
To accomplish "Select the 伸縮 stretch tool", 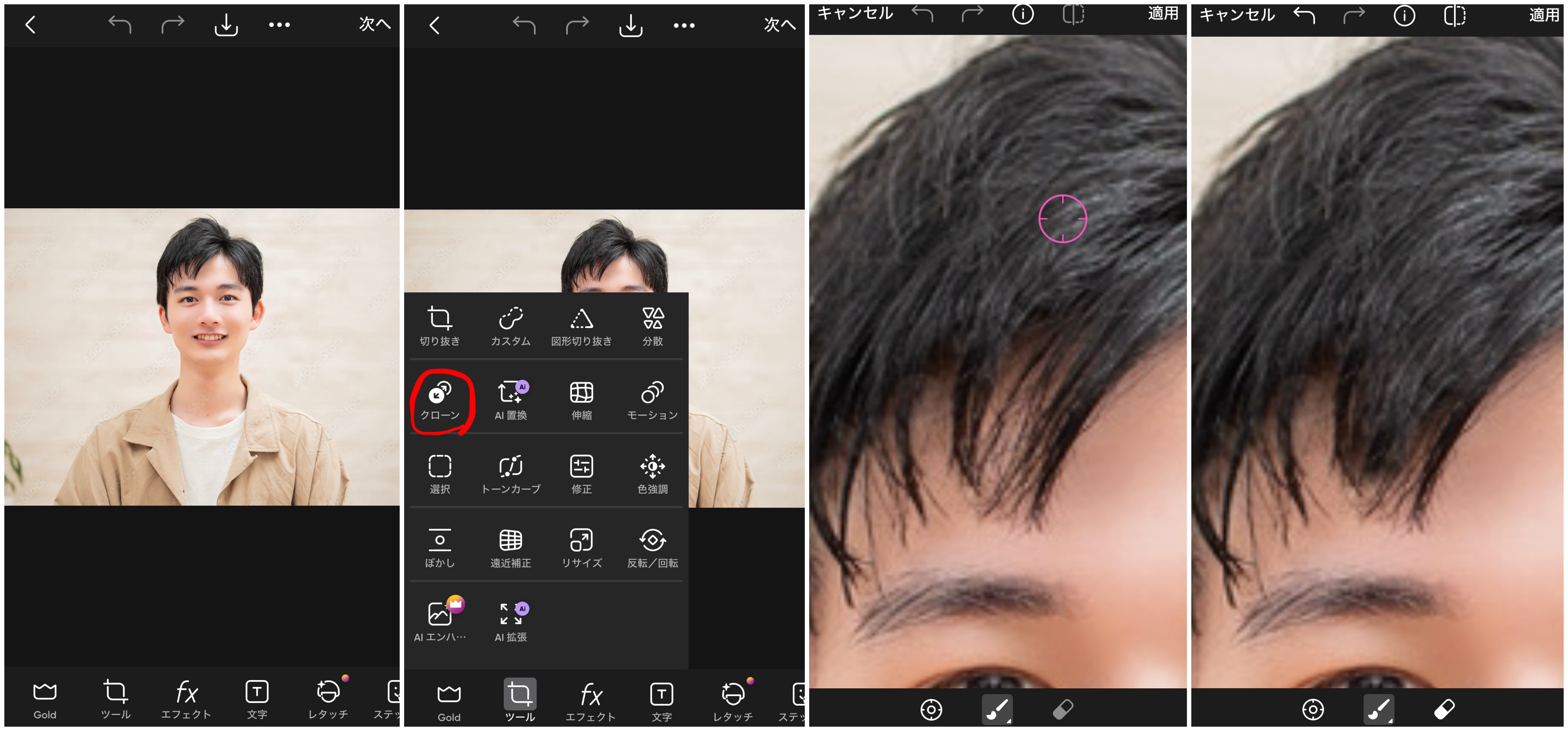I will tap(581, 401).
